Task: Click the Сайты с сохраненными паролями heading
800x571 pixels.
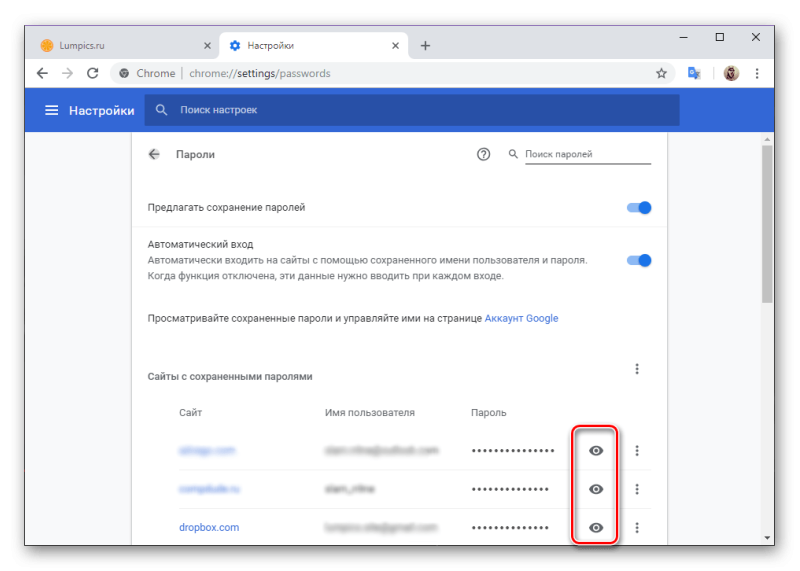Action: tap(230, 377)
